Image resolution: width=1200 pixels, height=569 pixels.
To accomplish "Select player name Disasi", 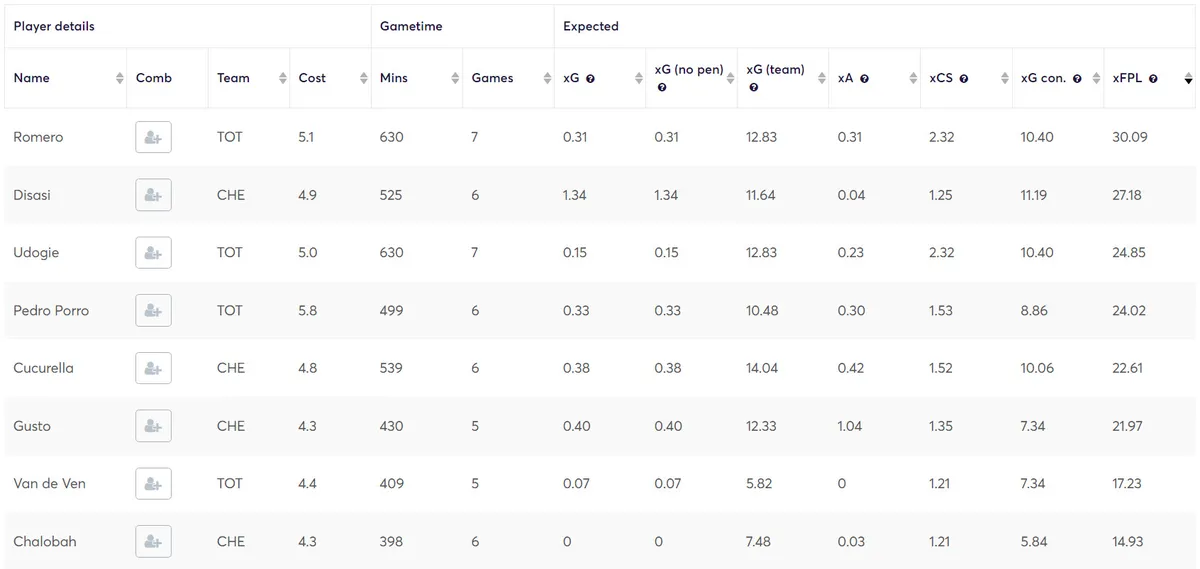I will point(32,195).
